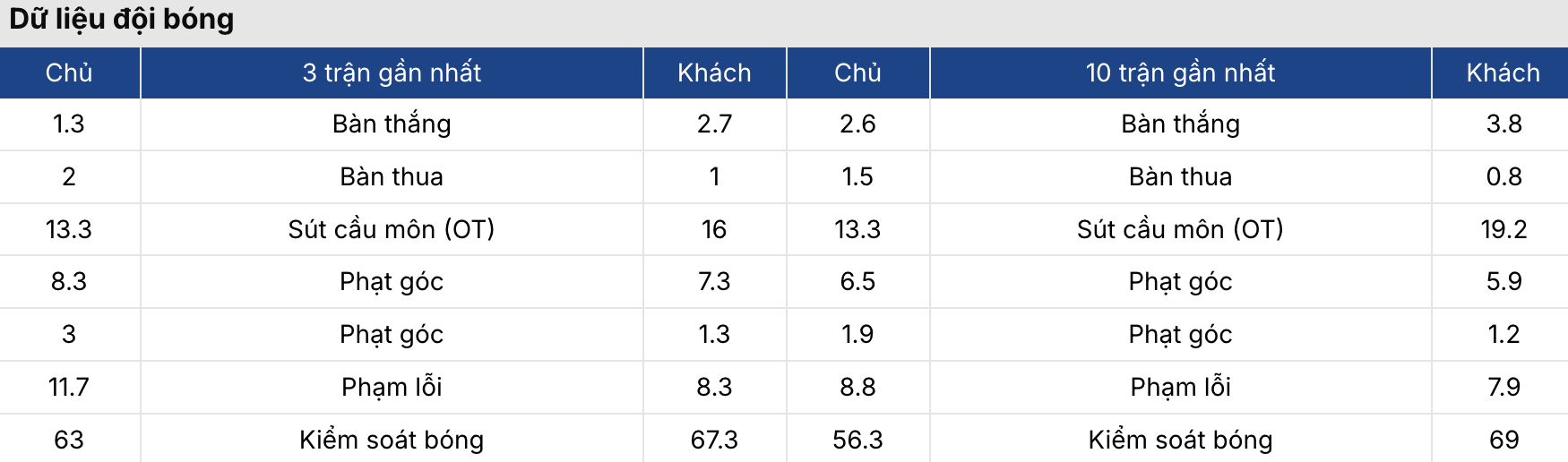Image resolution: width=1568 pixels, height=462 pixels.
Task: Click the shots value 19.2
Action: [1503, 229]
